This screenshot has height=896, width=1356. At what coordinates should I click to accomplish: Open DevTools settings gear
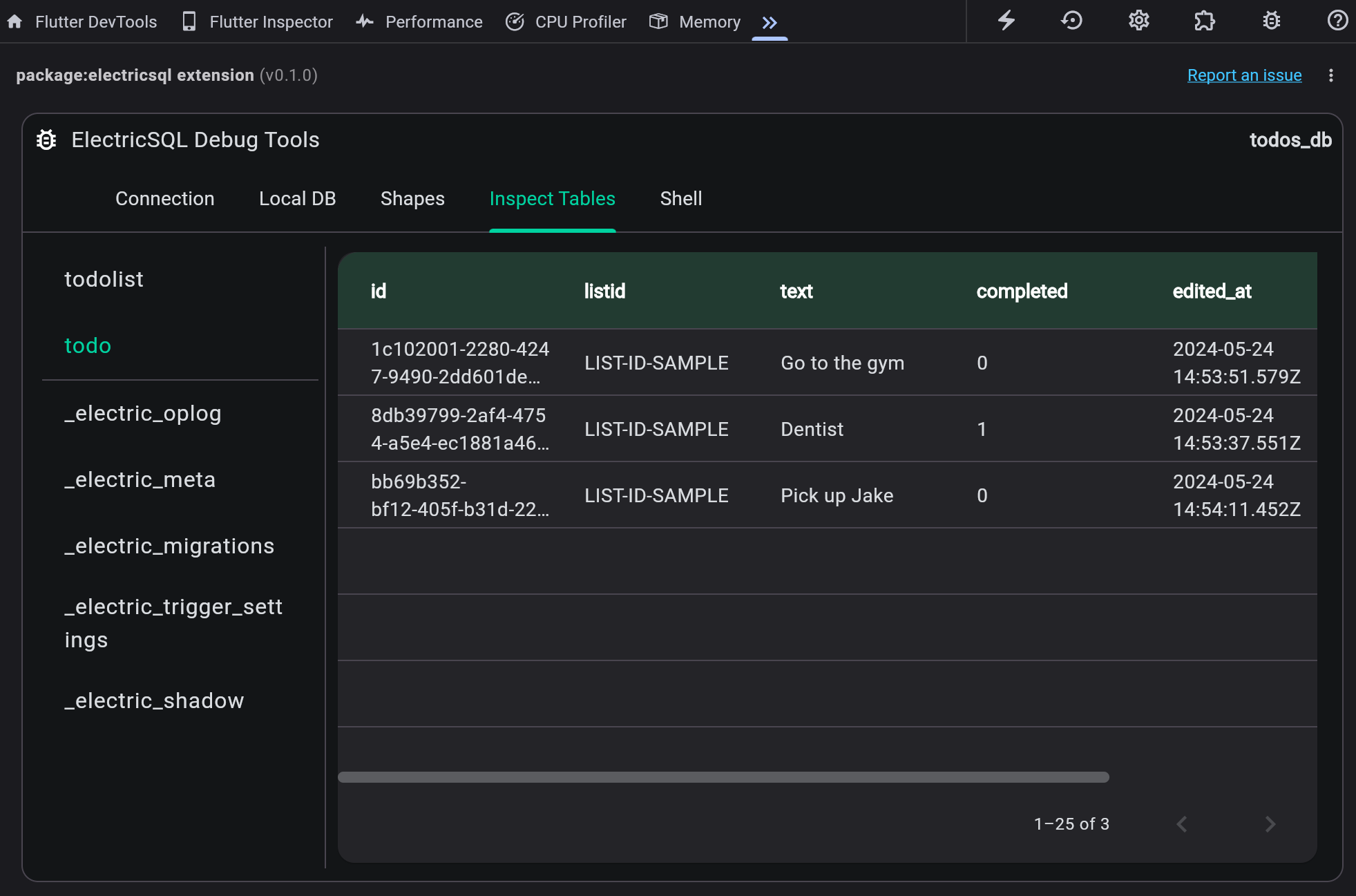1138,20
